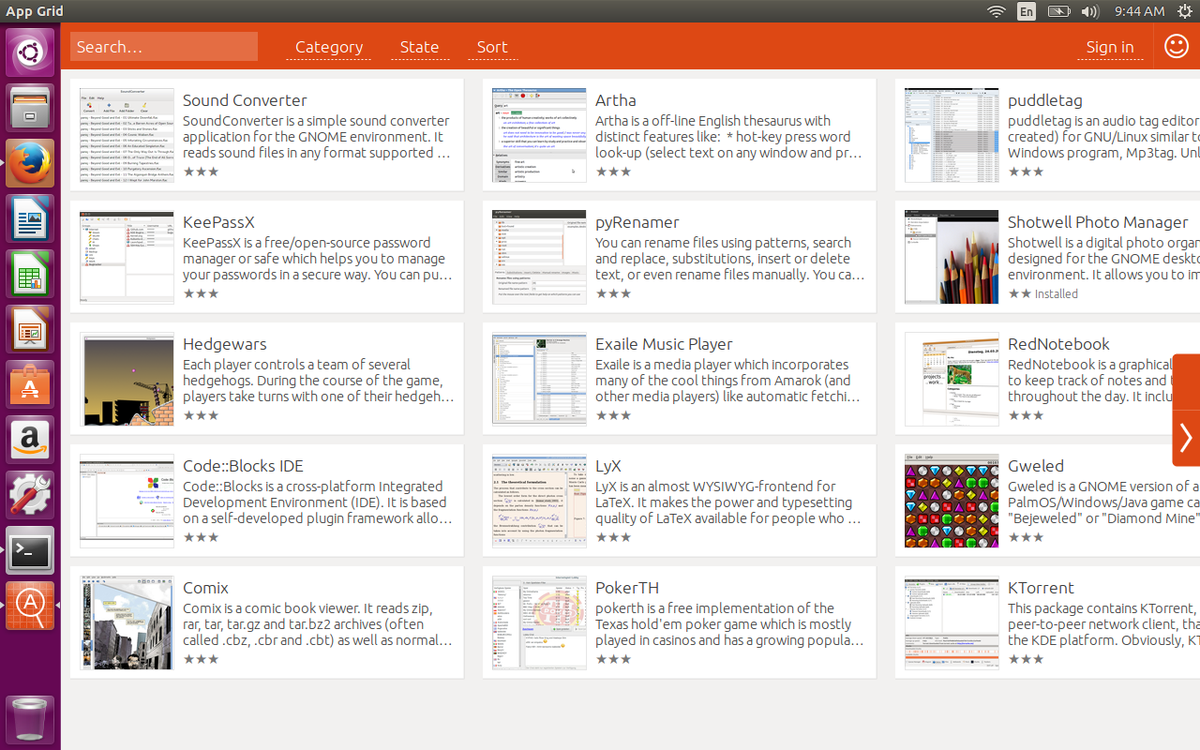This screenshot has width=1200, height=750.
Task: Open the Comix screenshot thumbnail
Action: [x=127, y=623]
